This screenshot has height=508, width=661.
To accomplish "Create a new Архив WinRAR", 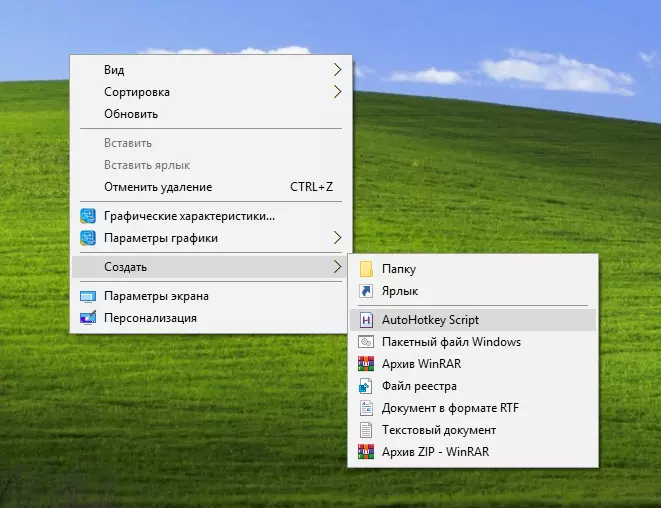I will tap(473, 364).
